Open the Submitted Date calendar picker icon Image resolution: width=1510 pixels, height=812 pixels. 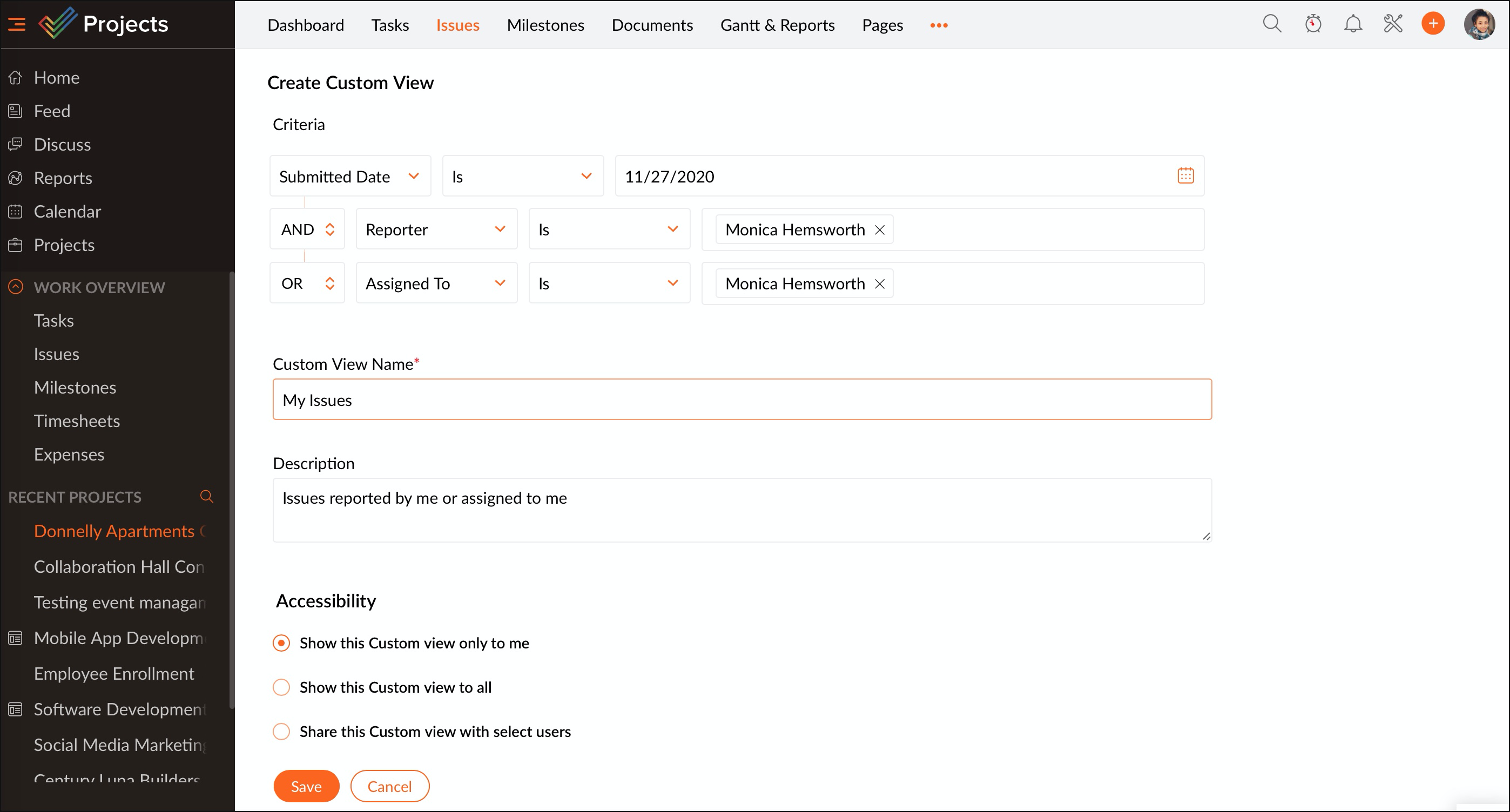point(1185,176)
